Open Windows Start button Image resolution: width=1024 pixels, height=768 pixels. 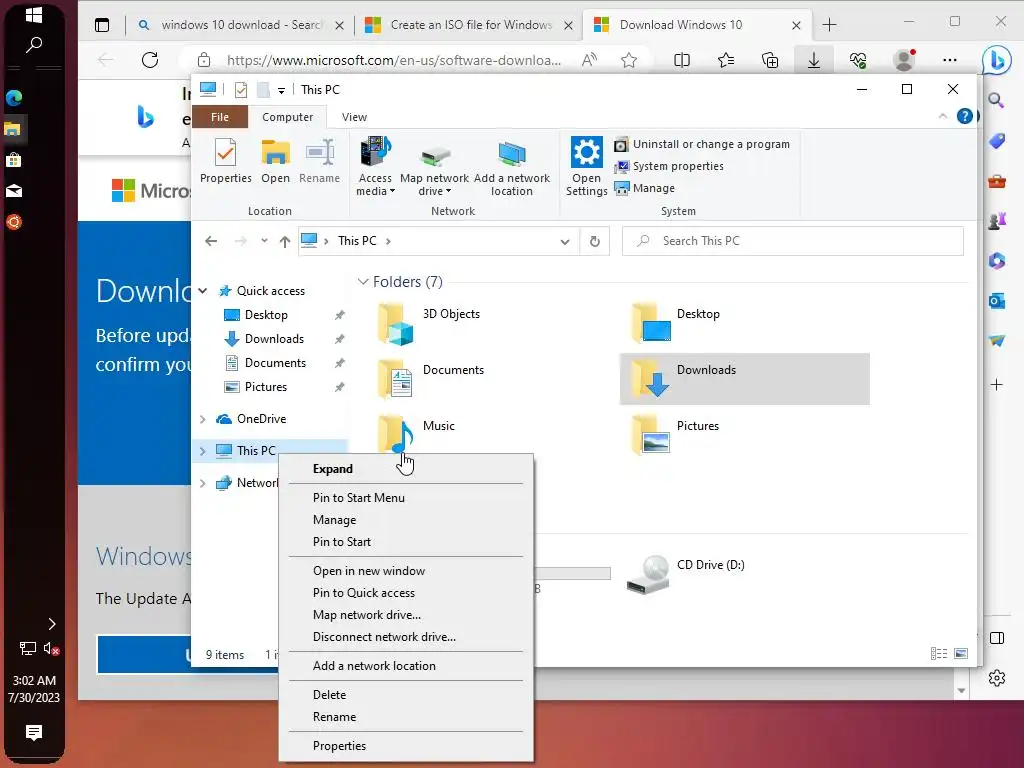click(34, 14)
